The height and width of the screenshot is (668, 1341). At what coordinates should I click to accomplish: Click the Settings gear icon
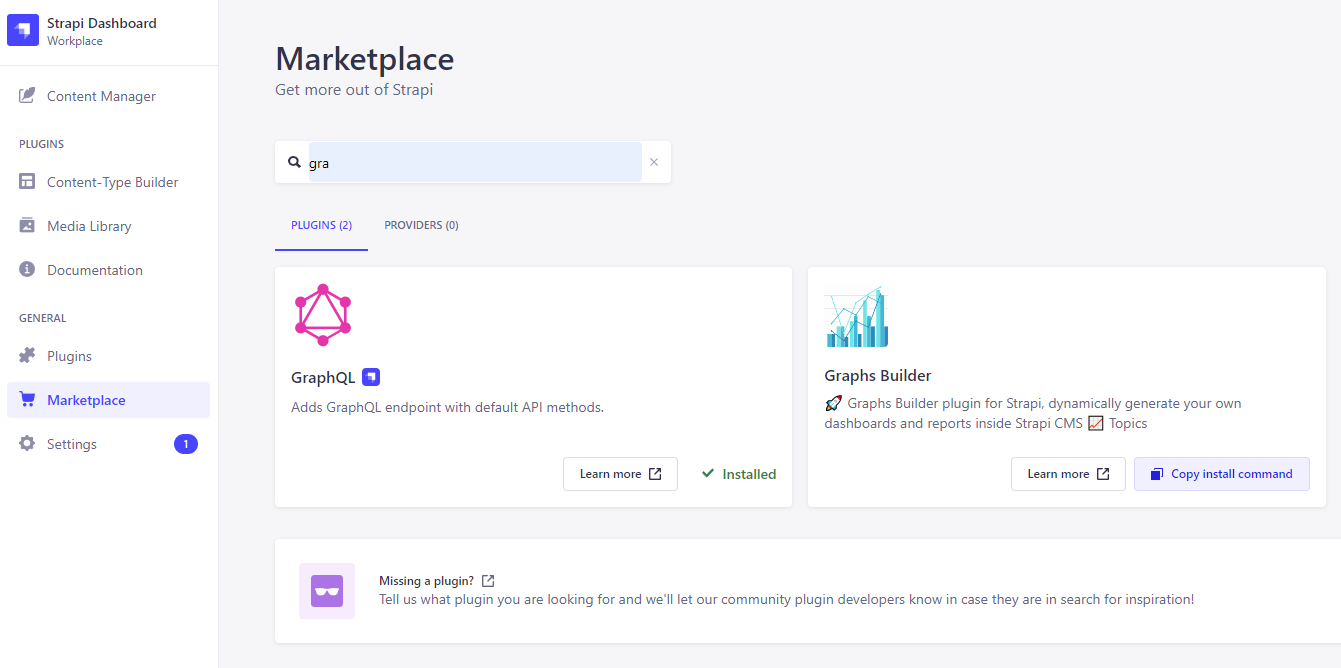click(x=27, y=444)
